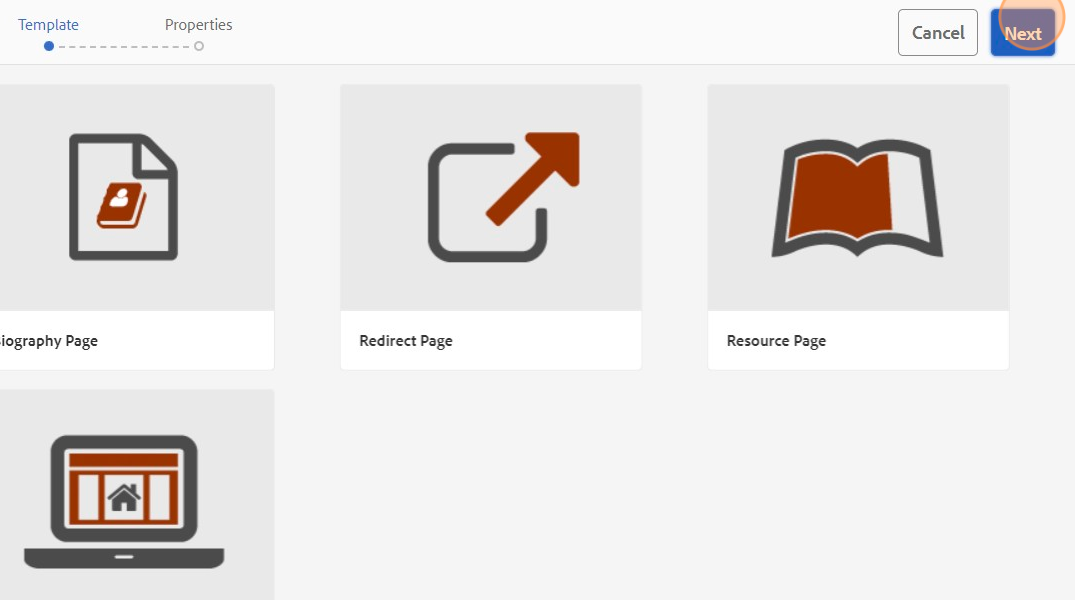Click the Next button

1022,33
